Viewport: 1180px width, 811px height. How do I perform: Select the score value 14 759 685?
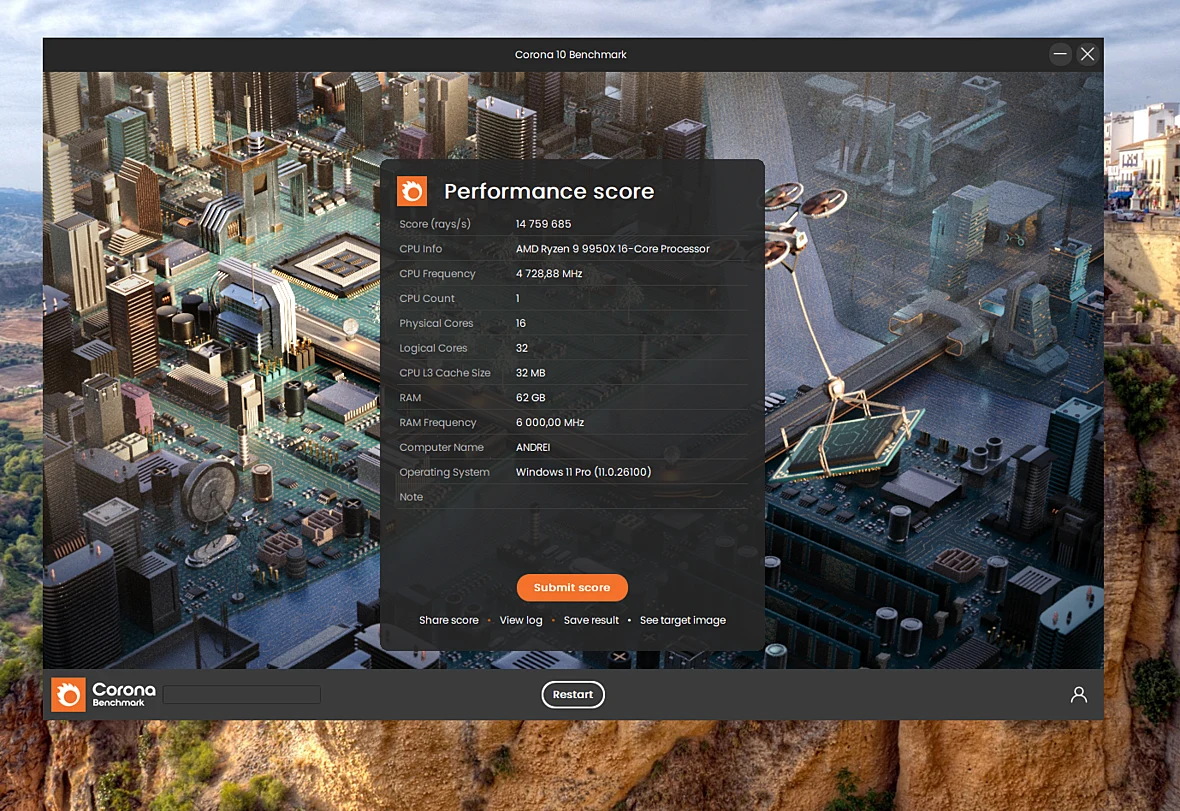click(543, 224)
